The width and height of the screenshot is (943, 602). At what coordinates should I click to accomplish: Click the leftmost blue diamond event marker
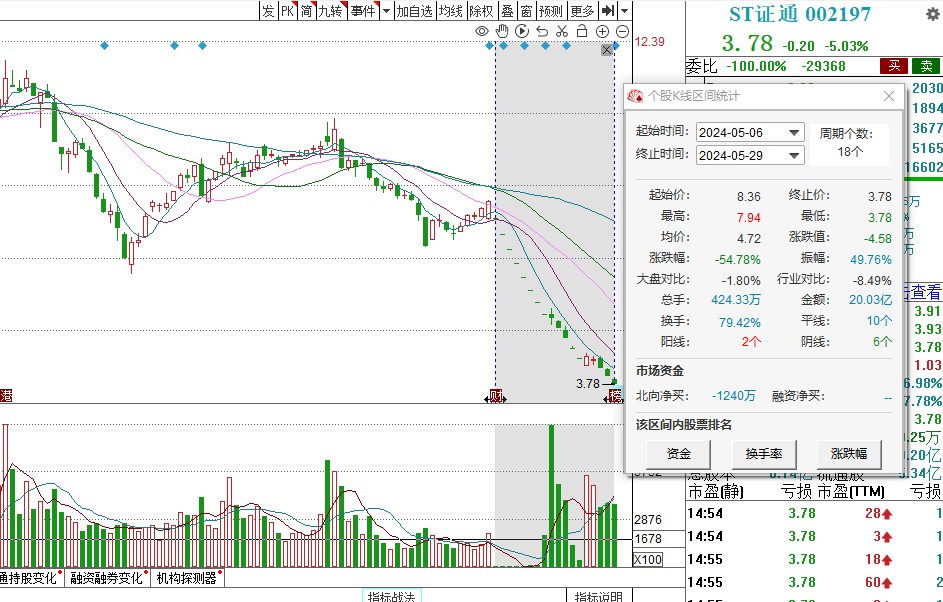coord(105,46)
